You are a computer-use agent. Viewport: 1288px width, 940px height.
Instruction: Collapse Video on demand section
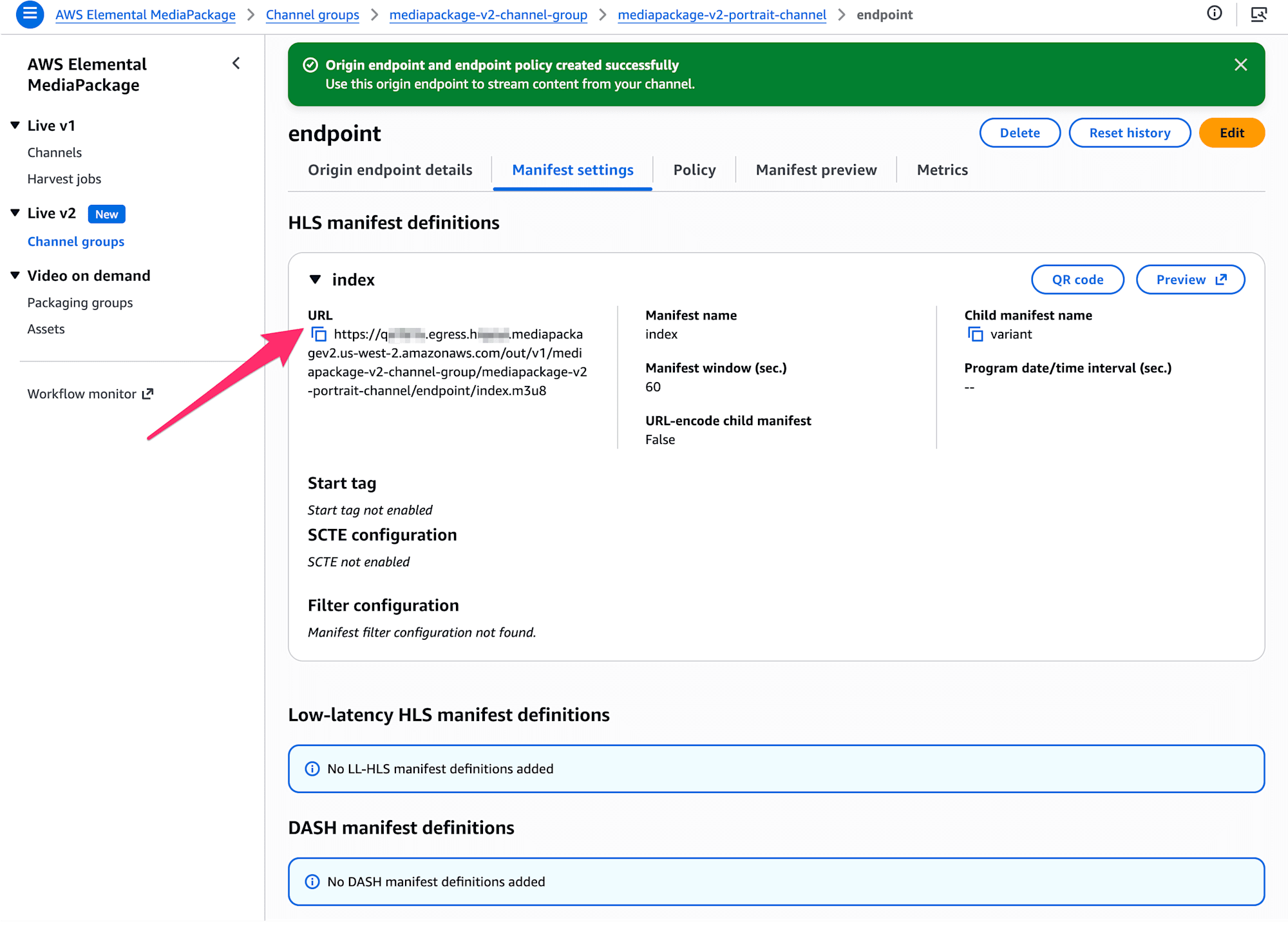(15, 276)
